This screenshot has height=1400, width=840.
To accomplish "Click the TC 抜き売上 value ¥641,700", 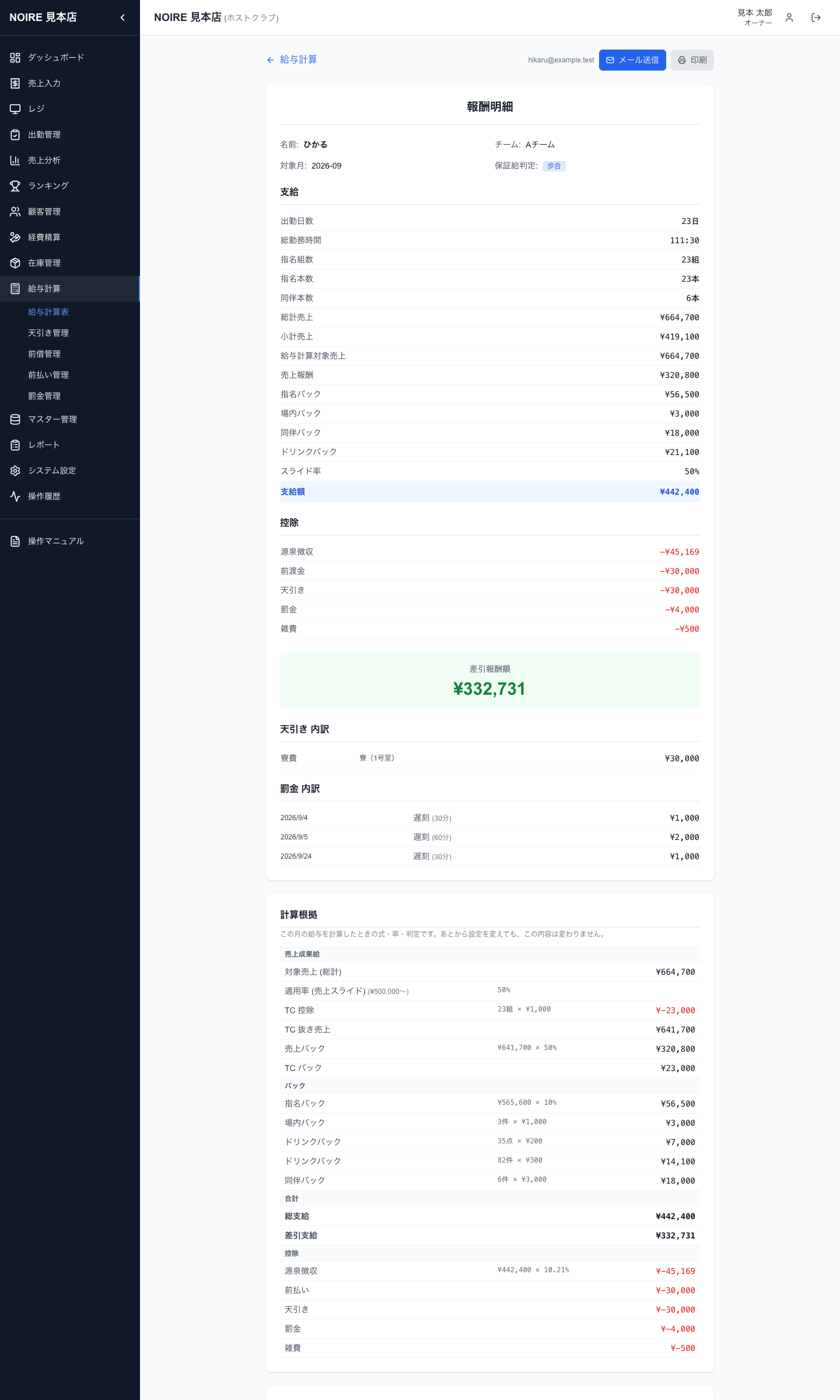I will [675, 1030].
